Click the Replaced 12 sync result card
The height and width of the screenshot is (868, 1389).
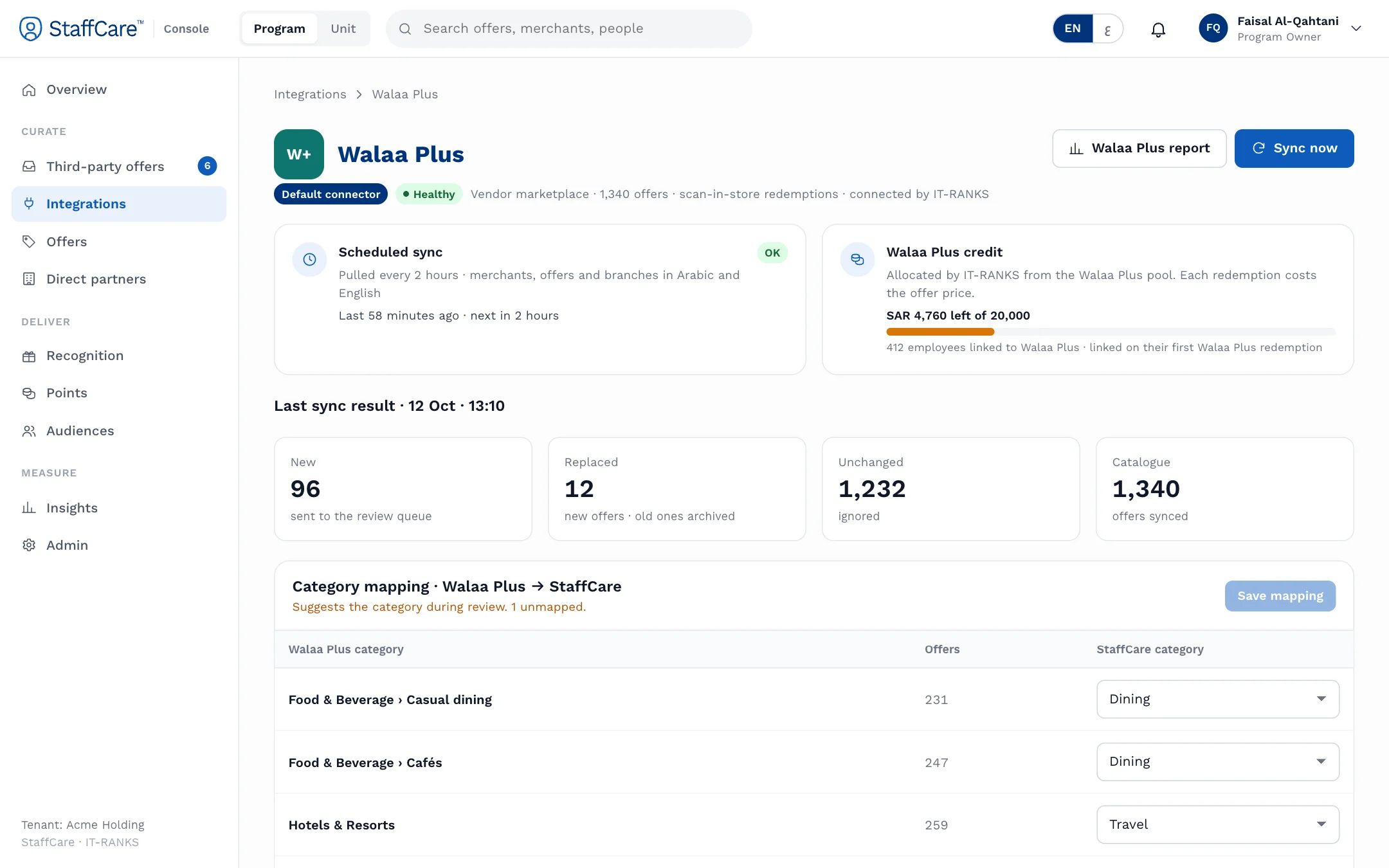click(677, 489)
